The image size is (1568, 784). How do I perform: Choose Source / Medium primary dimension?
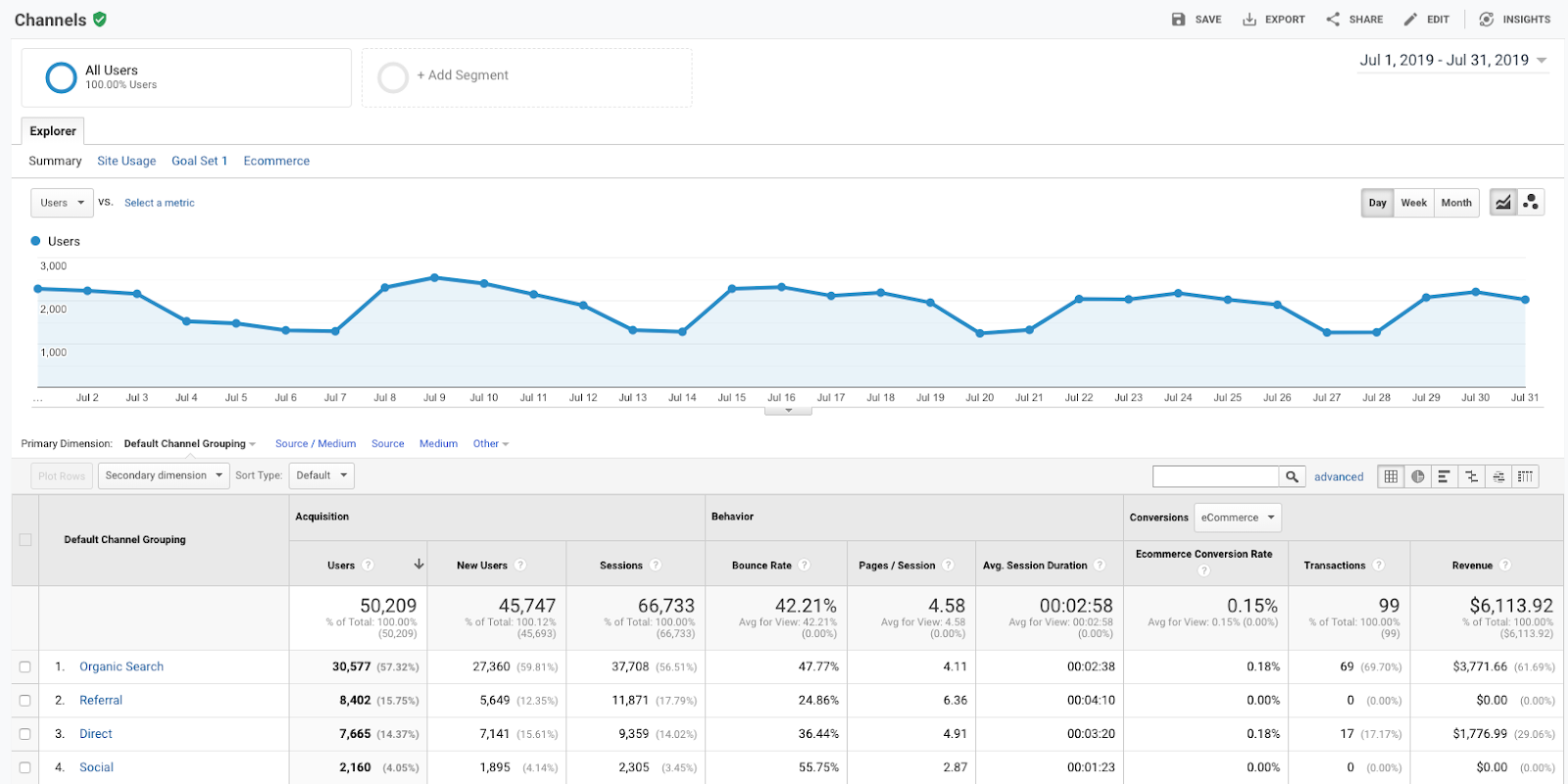click(316, 444)
